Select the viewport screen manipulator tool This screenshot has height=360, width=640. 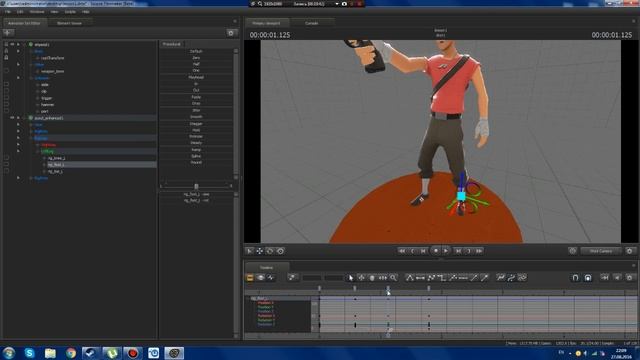[280, 251]
